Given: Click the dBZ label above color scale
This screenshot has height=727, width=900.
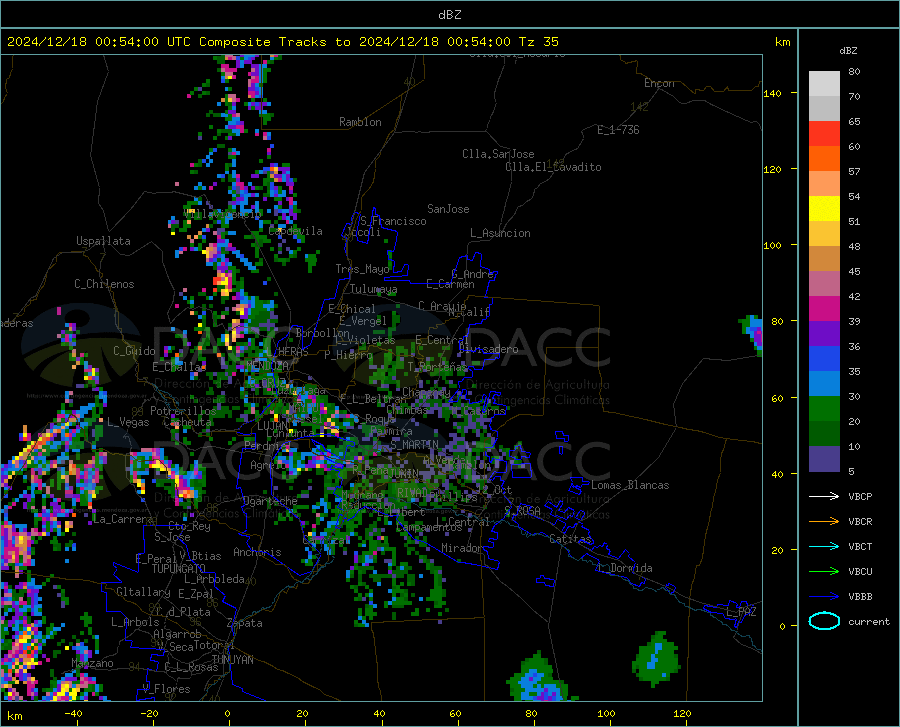Looking at the screenshot, I should click(x=848, y=50).
